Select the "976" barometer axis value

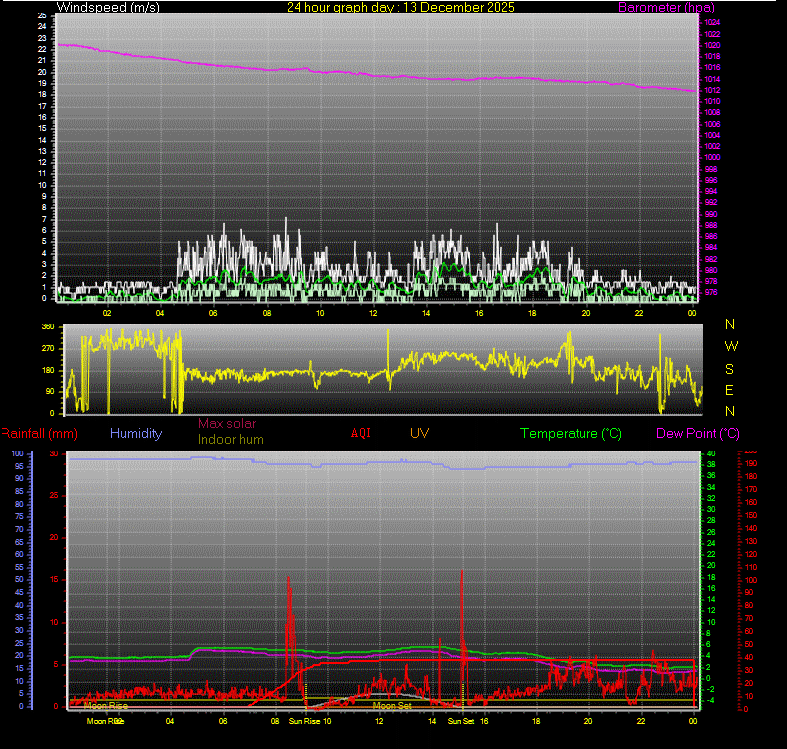click(x=711, y=292)
